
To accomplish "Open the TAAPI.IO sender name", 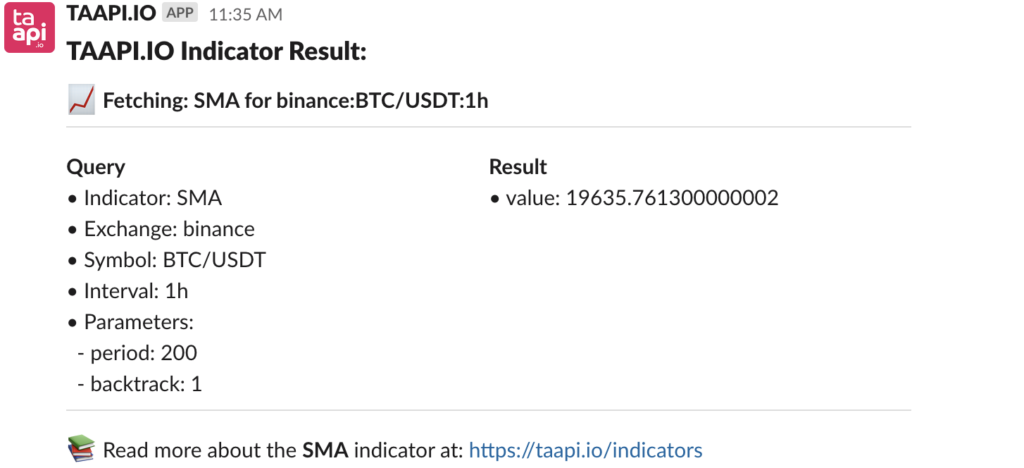I will tap(112, 13).
